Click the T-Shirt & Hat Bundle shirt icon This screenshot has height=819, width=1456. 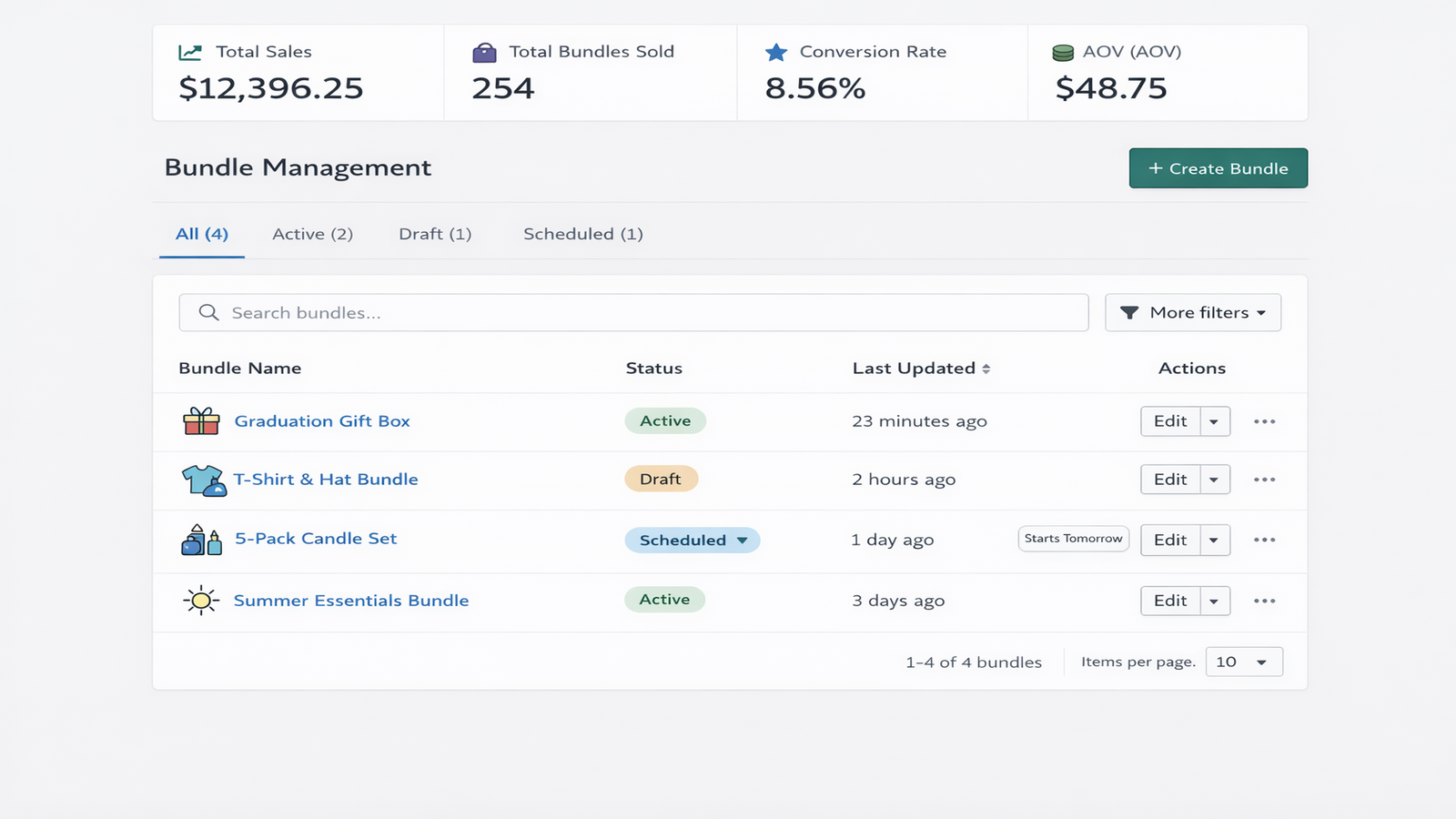point(204,480)
